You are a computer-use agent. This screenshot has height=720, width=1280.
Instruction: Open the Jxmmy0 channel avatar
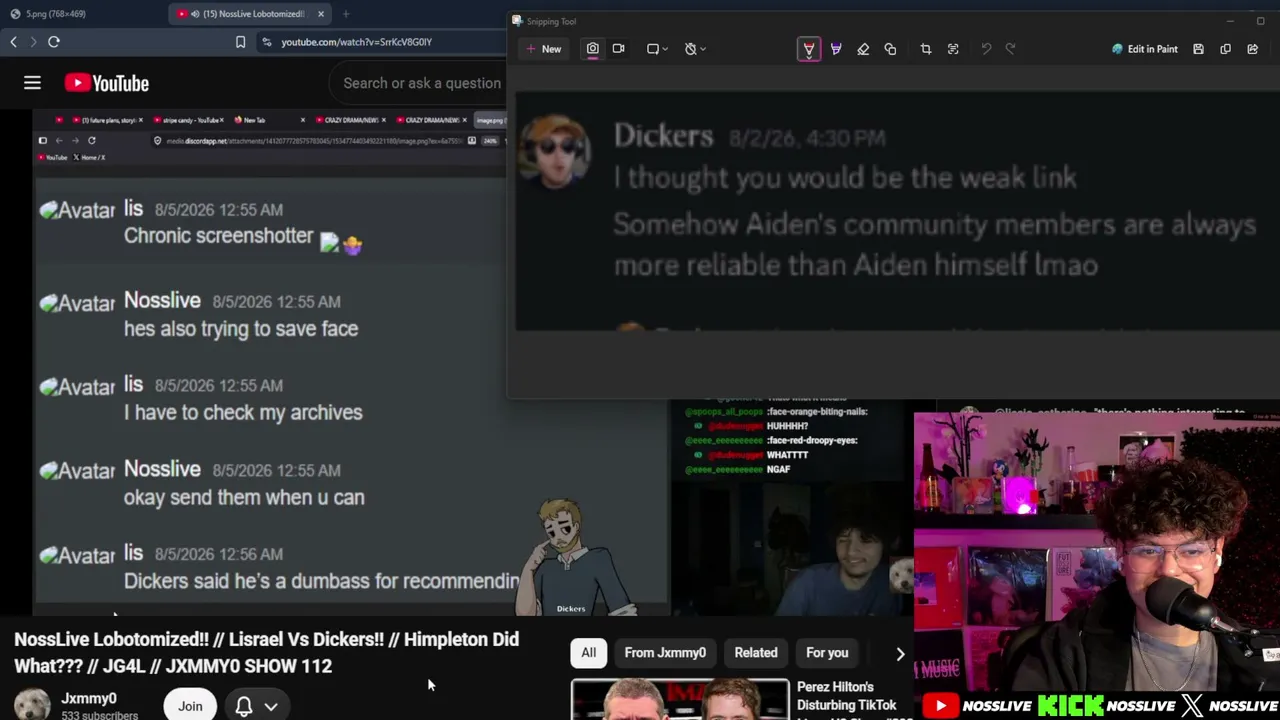pyautogui.click(x=32, y=705)
